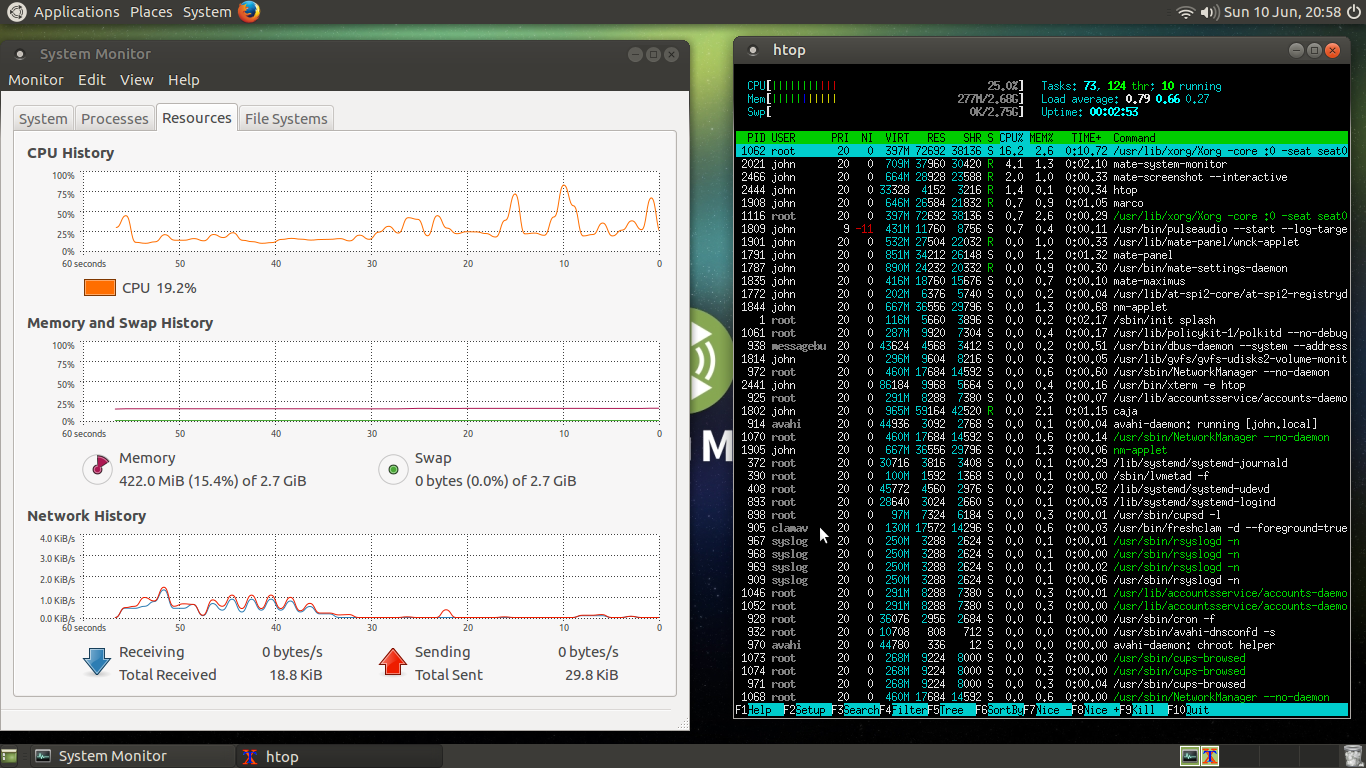
Task: Open the Wi-Fi network indicator
Action: point(1186,12)
